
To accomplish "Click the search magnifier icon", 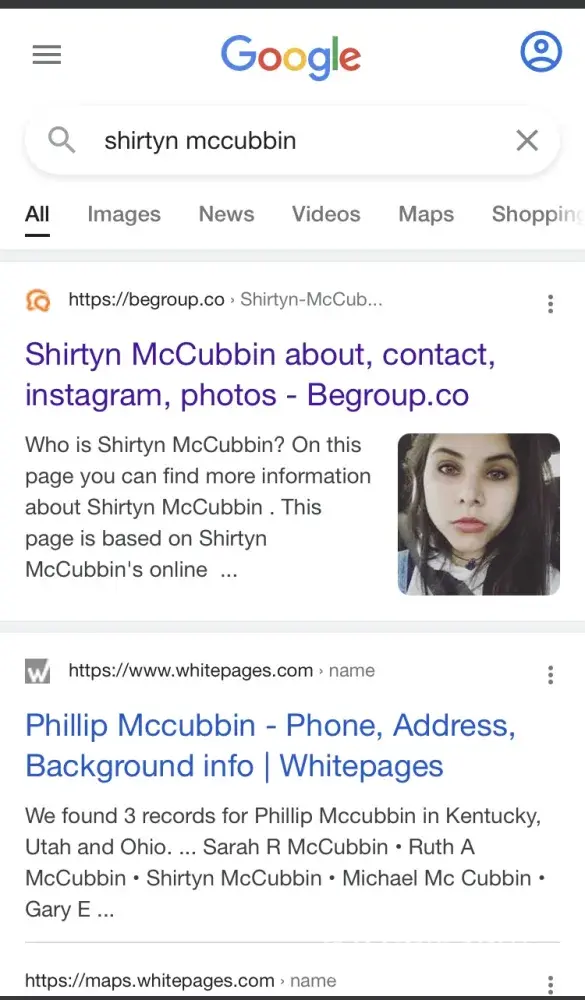I will point(62,140).
